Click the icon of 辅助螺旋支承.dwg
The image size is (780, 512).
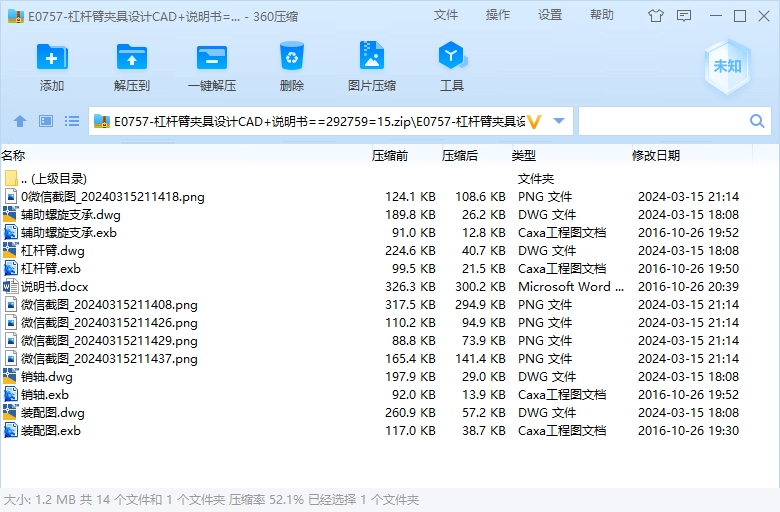10,214
